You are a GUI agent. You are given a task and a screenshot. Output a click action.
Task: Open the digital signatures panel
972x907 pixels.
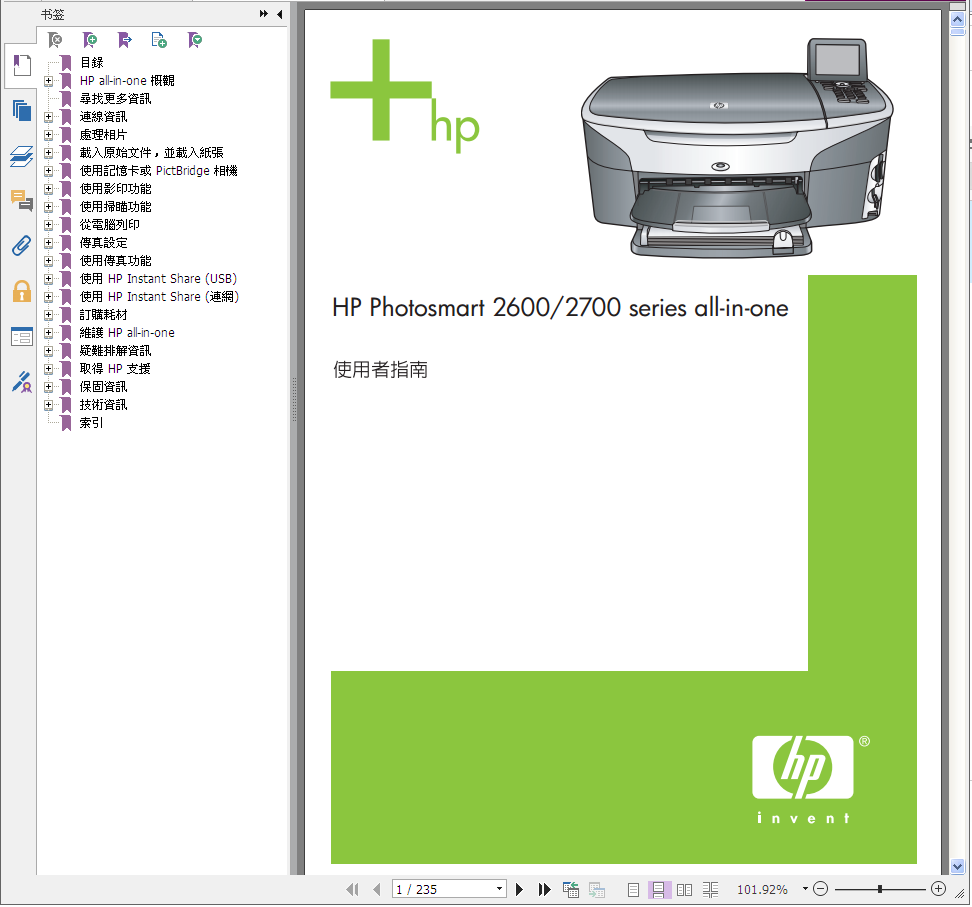pyautogui.click(x=22, y=382)
